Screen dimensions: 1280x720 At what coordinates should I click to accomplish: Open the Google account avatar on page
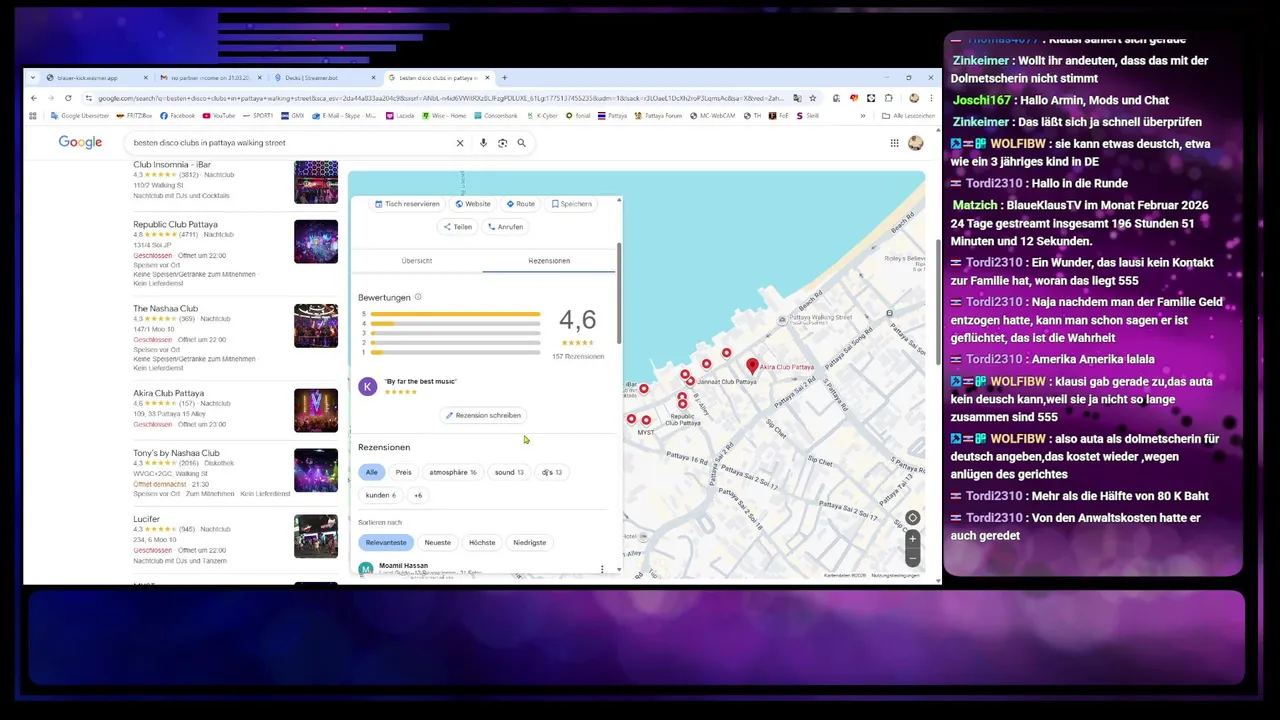coord(915,143)
